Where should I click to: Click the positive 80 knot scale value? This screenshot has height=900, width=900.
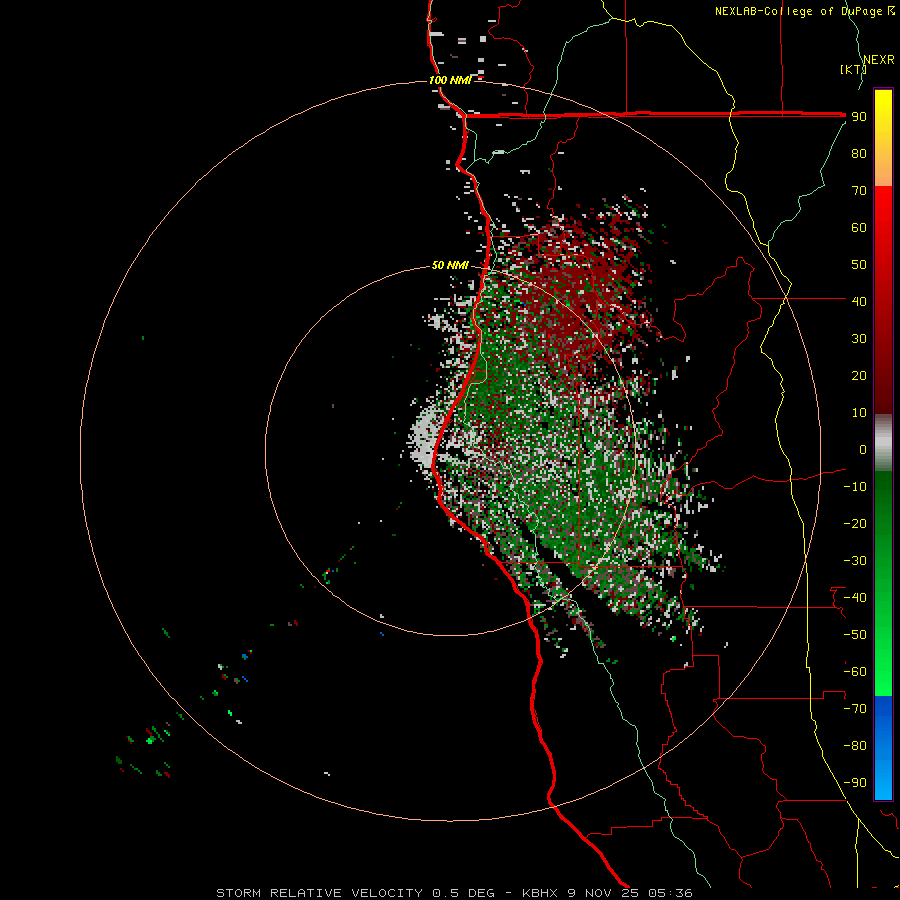coord(859,153)
